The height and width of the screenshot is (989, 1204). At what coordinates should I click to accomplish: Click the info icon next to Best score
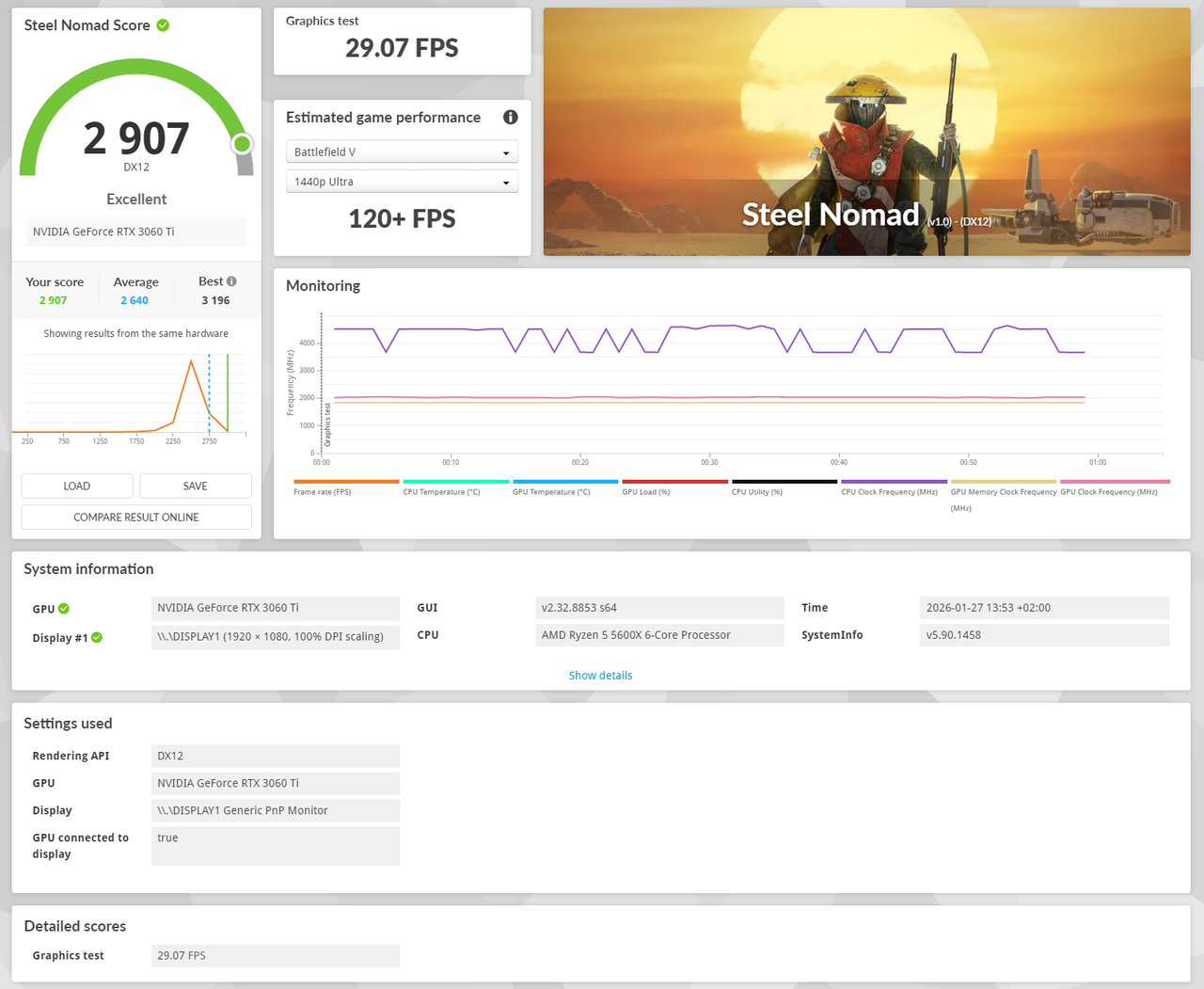click(232, 279)
